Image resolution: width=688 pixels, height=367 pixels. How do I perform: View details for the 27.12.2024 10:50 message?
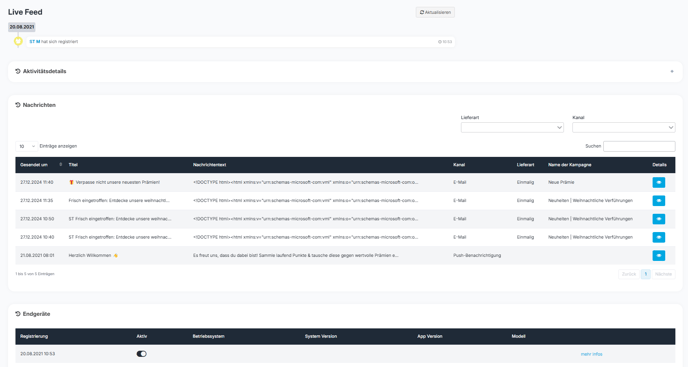pos(658,219)
